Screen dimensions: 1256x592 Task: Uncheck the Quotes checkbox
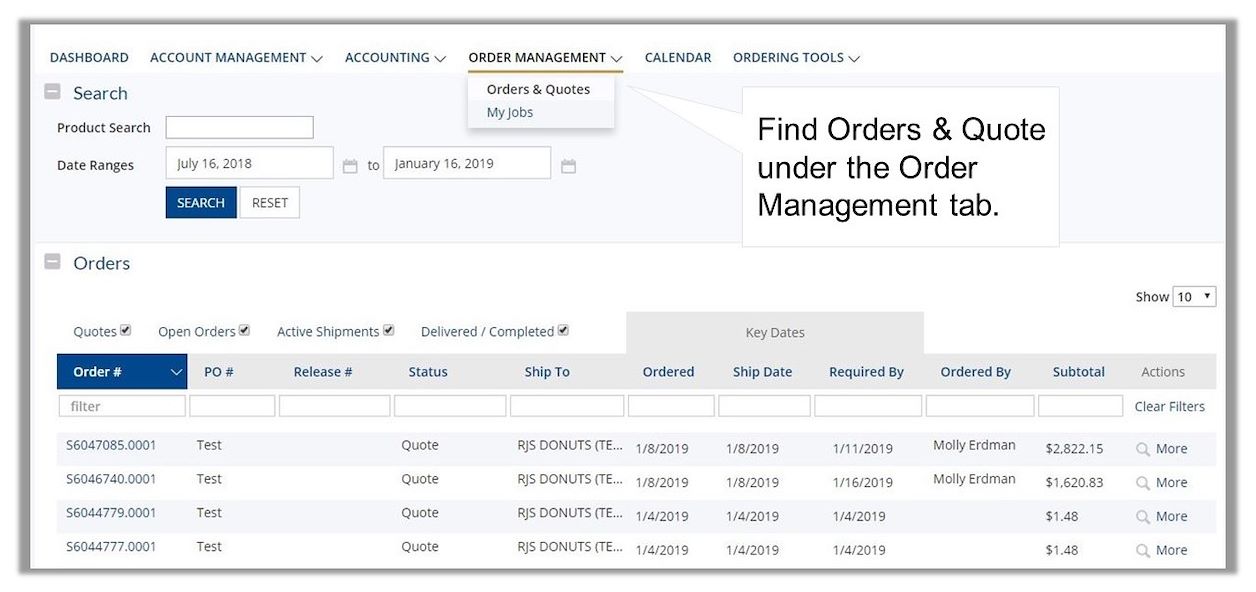[126, 330]
